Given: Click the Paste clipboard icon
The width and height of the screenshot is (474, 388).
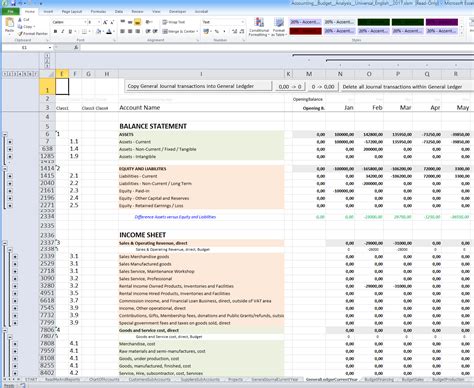Looking at the screenshot, I should point(10,23).
